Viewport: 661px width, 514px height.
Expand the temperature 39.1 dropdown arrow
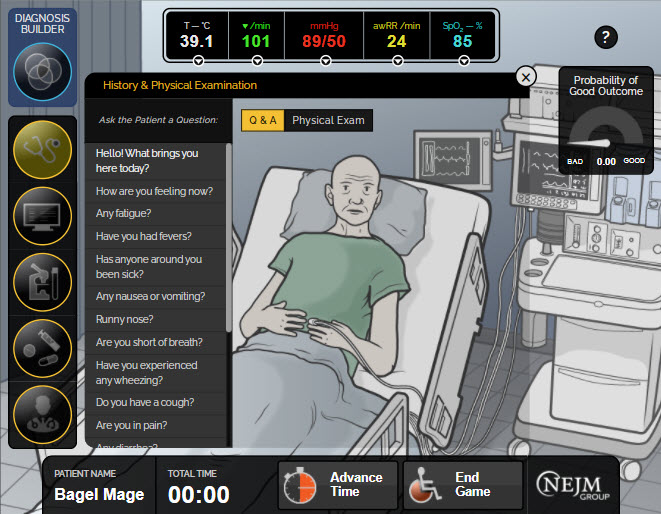point(198,61)
